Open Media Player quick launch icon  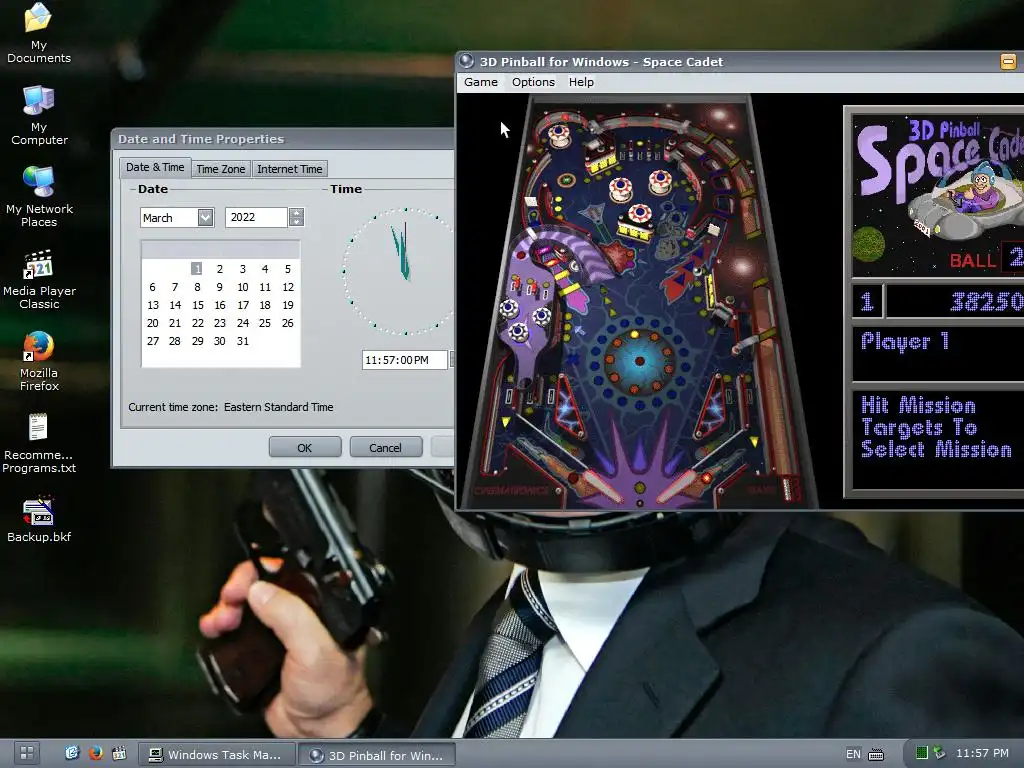[x=119, y=754]
